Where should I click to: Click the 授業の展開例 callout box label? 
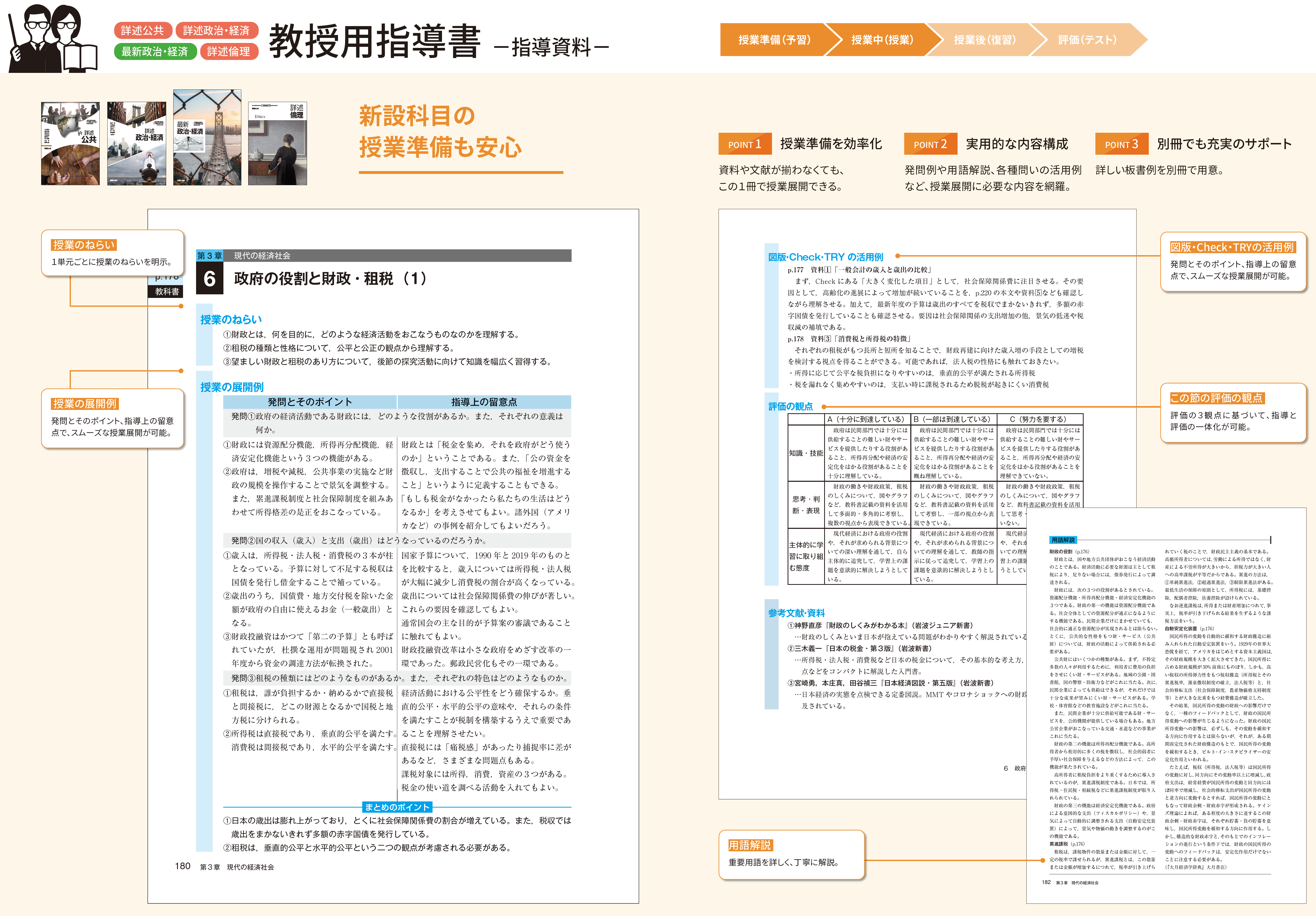tap(84, 404)
